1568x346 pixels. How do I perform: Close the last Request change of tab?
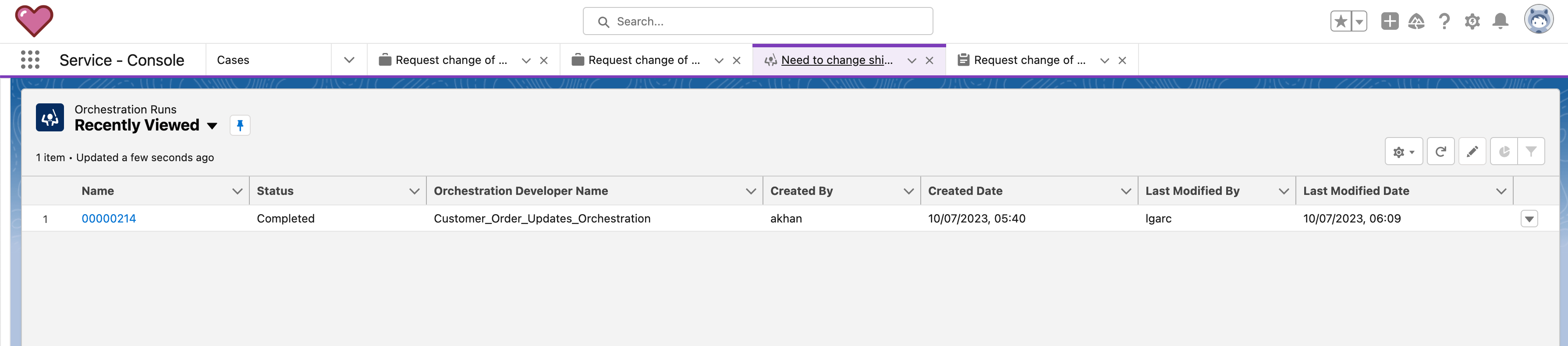coord(1122,60)
